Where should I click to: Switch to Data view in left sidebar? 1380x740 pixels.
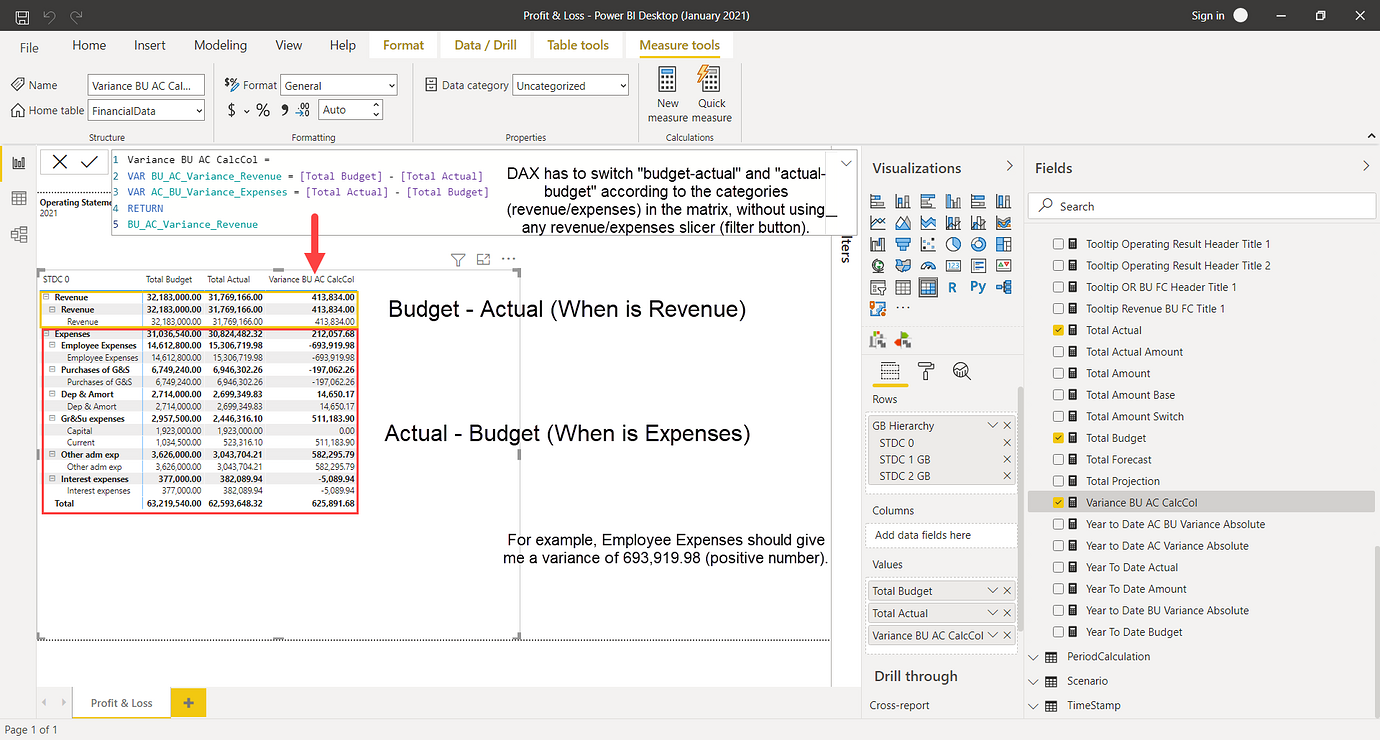point(19,196)
